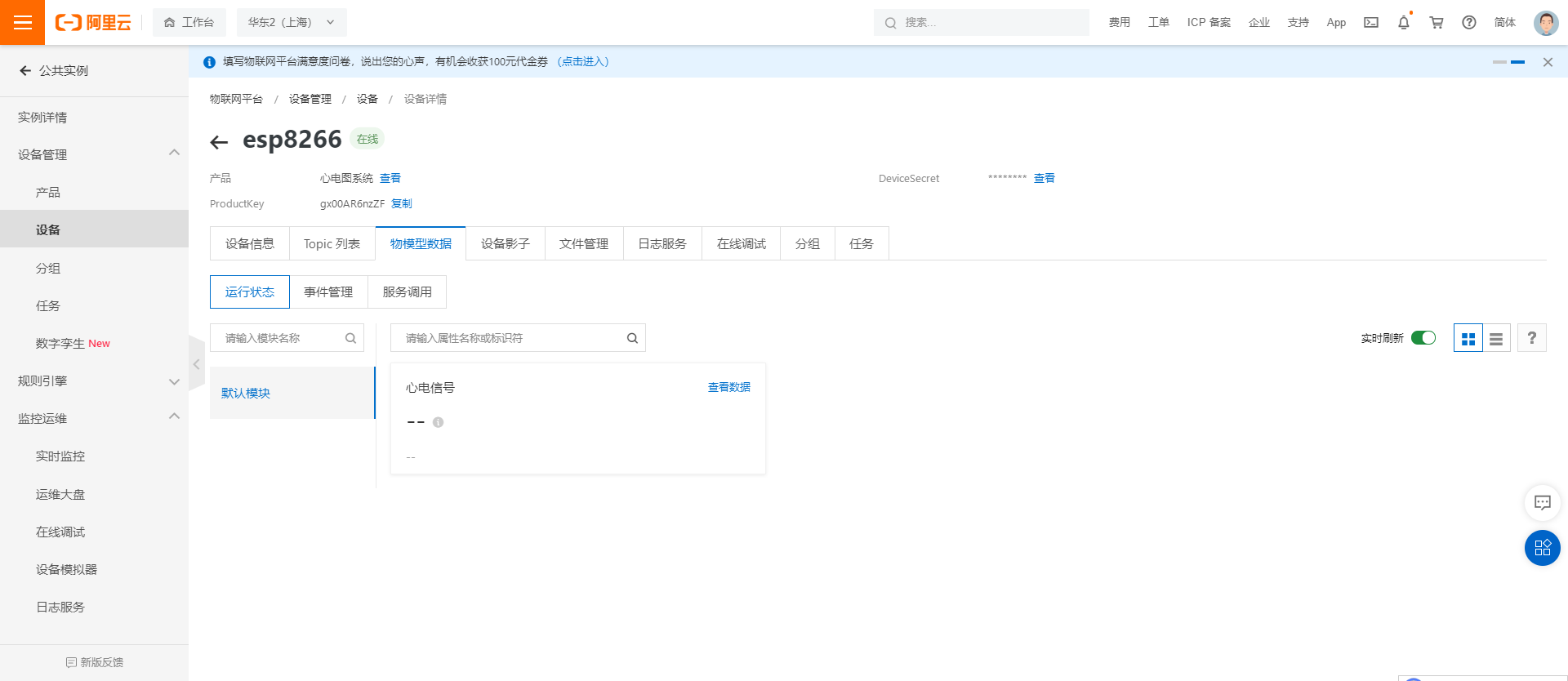
Task: Click the Alibaba Cloud logo
Action: [93, 23]
